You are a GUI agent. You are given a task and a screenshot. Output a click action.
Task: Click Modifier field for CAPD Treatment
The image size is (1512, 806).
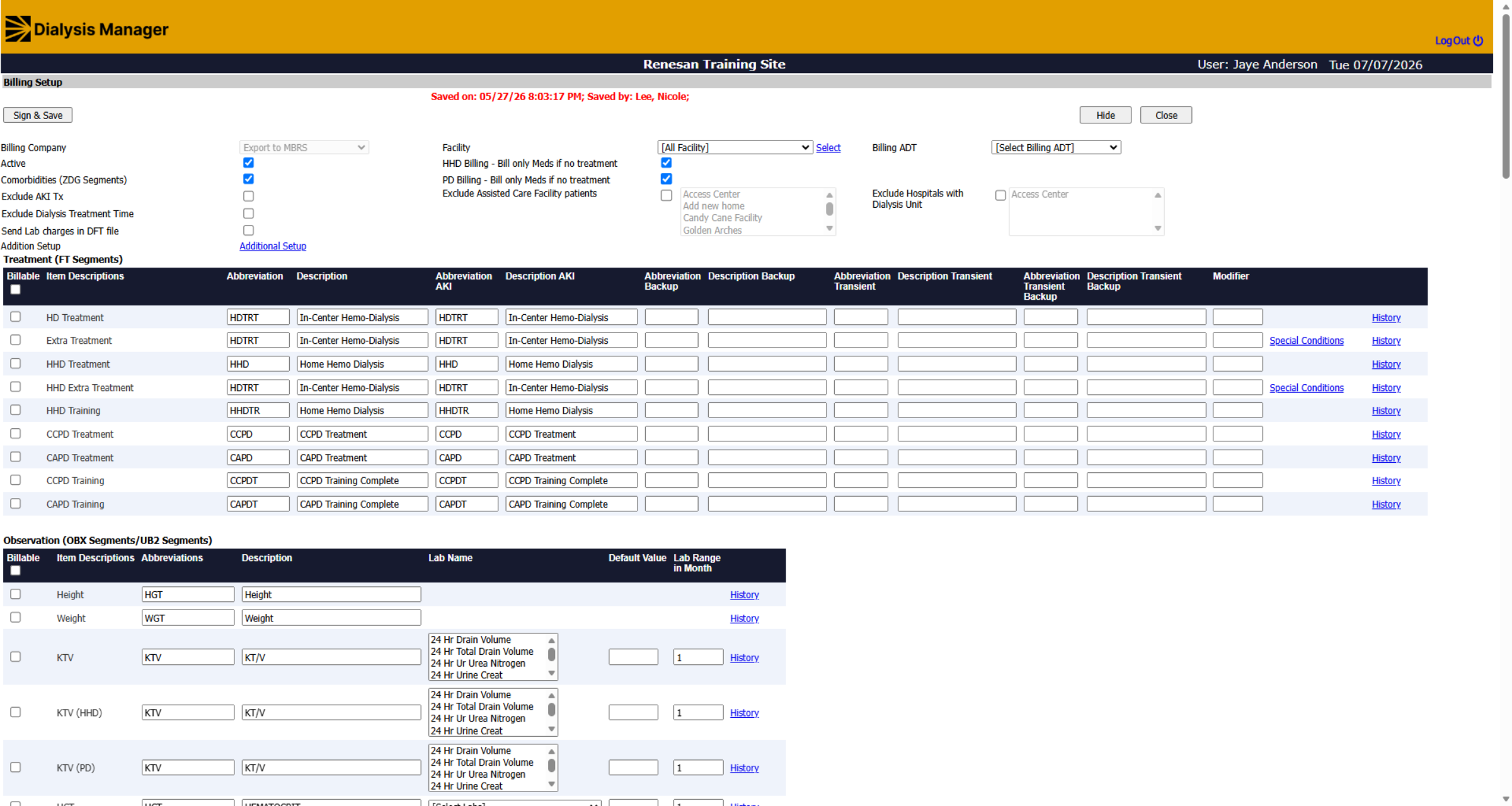1237,457
